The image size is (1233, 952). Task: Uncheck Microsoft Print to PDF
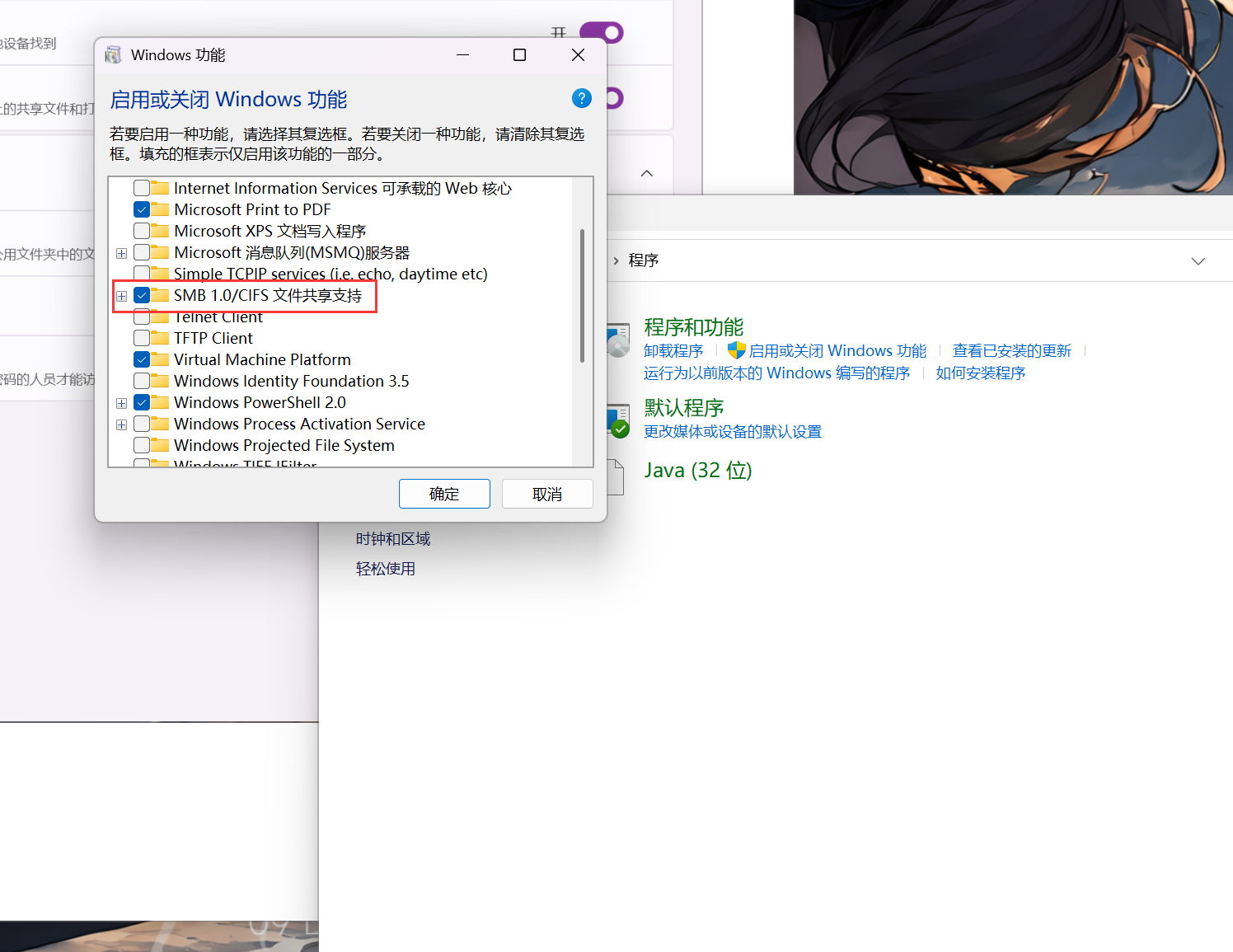point(142,209)
